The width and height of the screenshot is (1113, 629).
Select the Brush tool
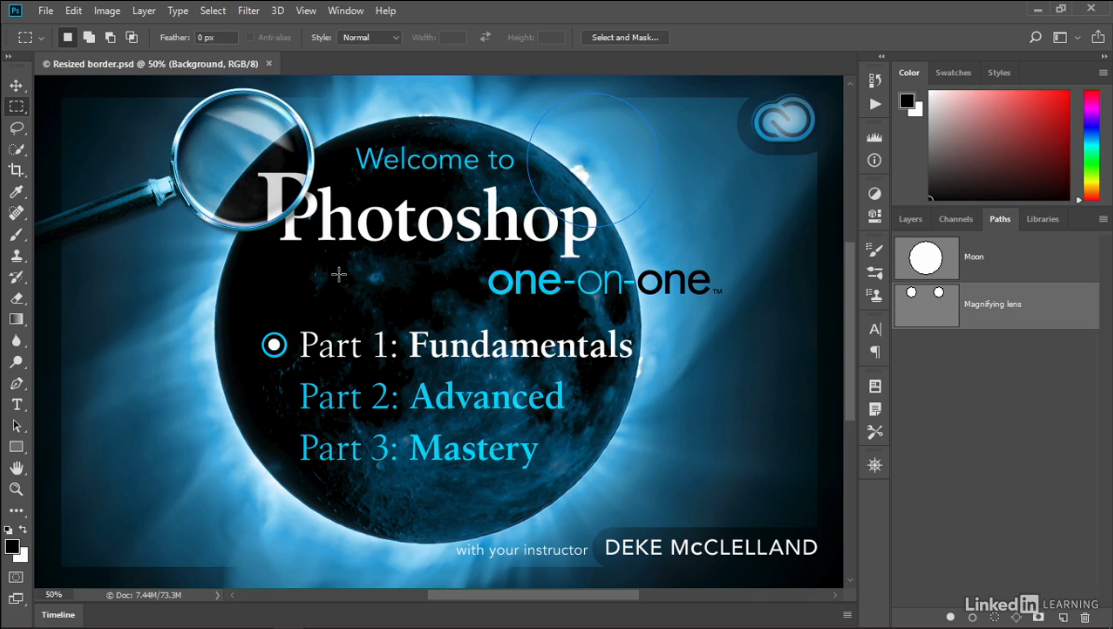pyautogui.click(x=16, y=234)
